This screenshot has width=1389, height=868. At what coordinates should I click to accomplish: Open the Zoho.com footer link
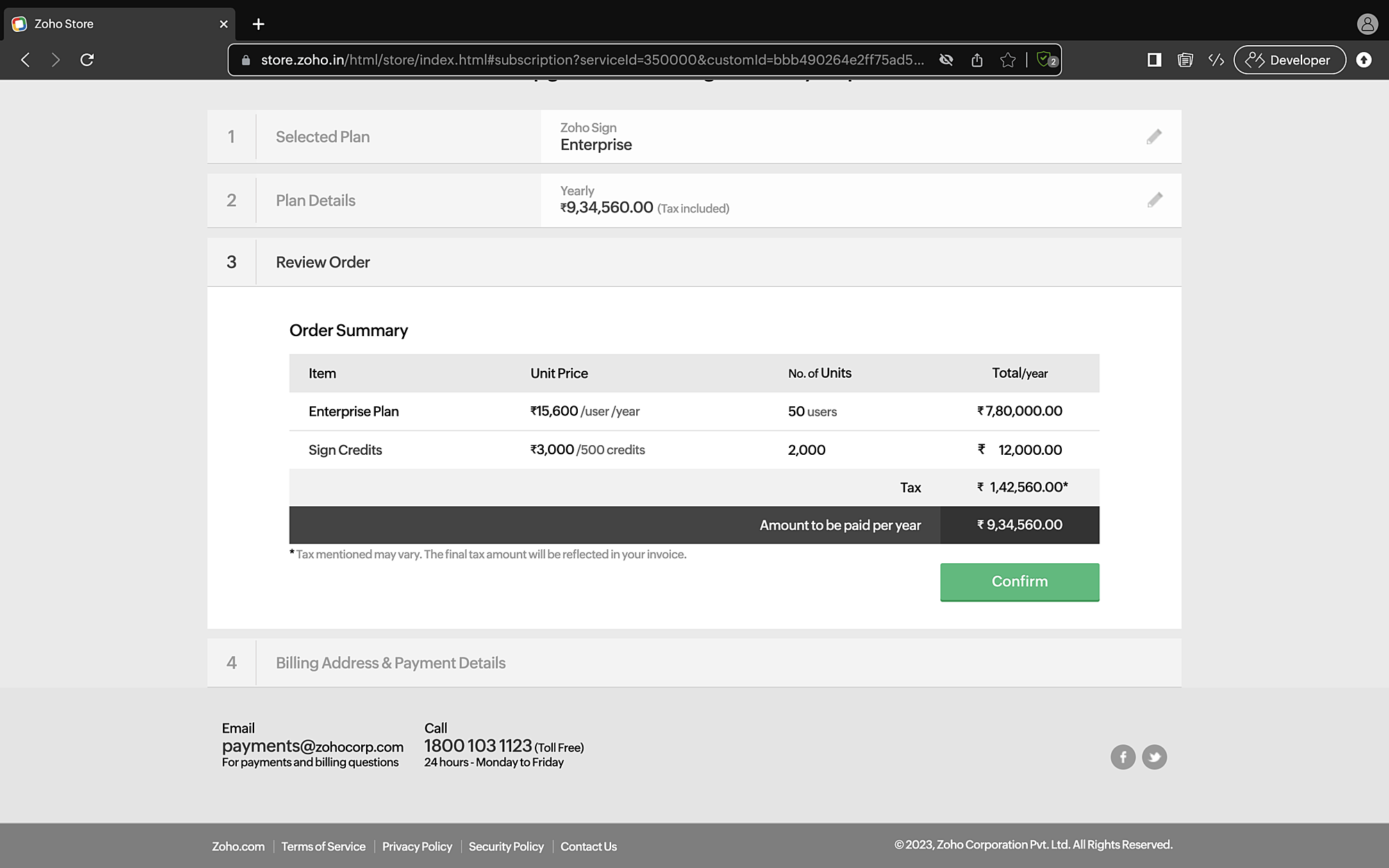pyautogui.click(x=238, y=846)
